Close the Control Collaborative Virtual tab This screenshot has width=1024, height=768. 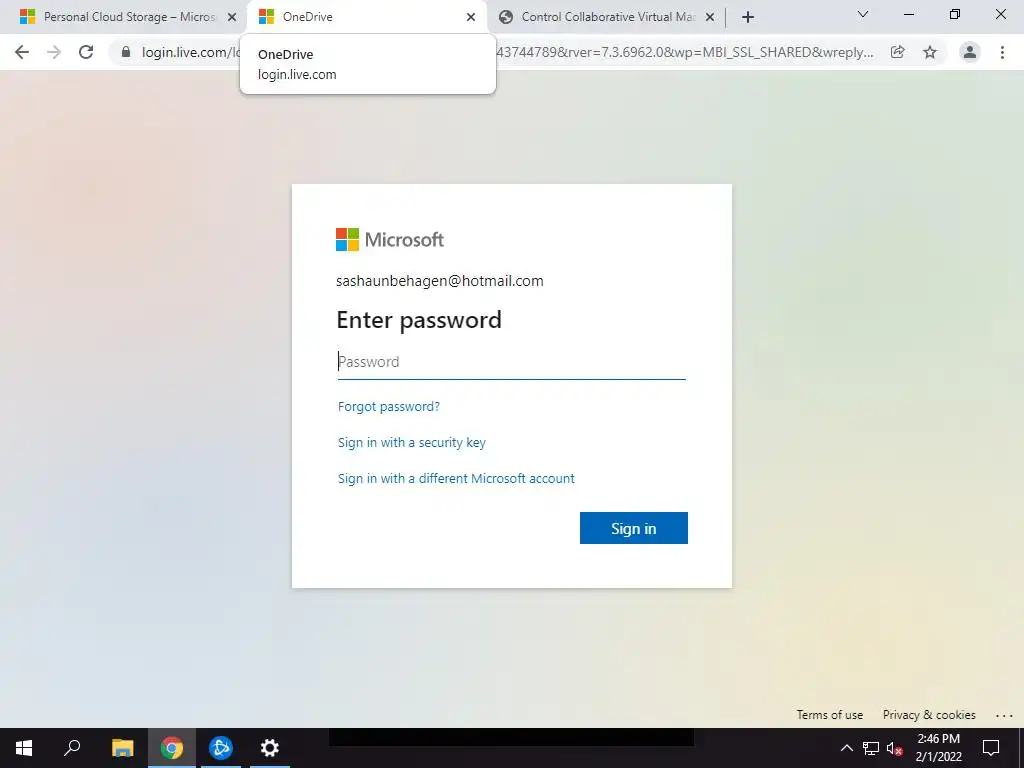click(x=710, y=17)
